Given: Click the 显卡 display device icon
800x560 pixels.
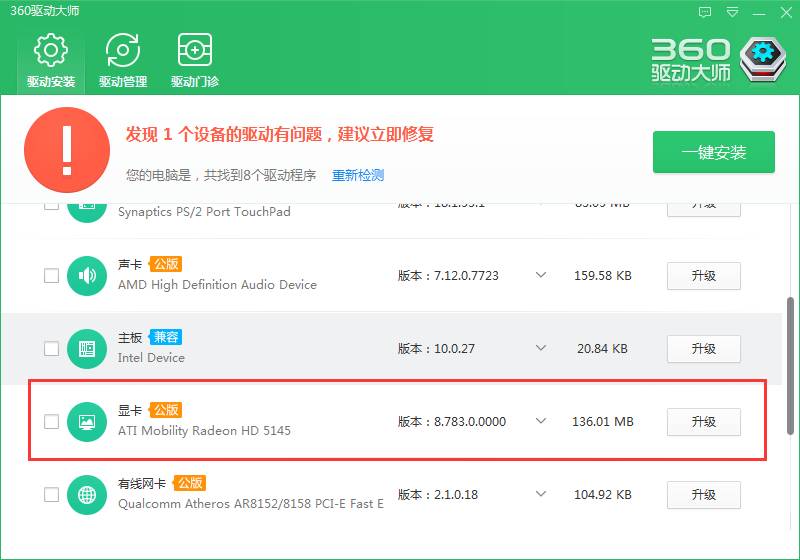Looking at the screenshot, I should [87, 422].
